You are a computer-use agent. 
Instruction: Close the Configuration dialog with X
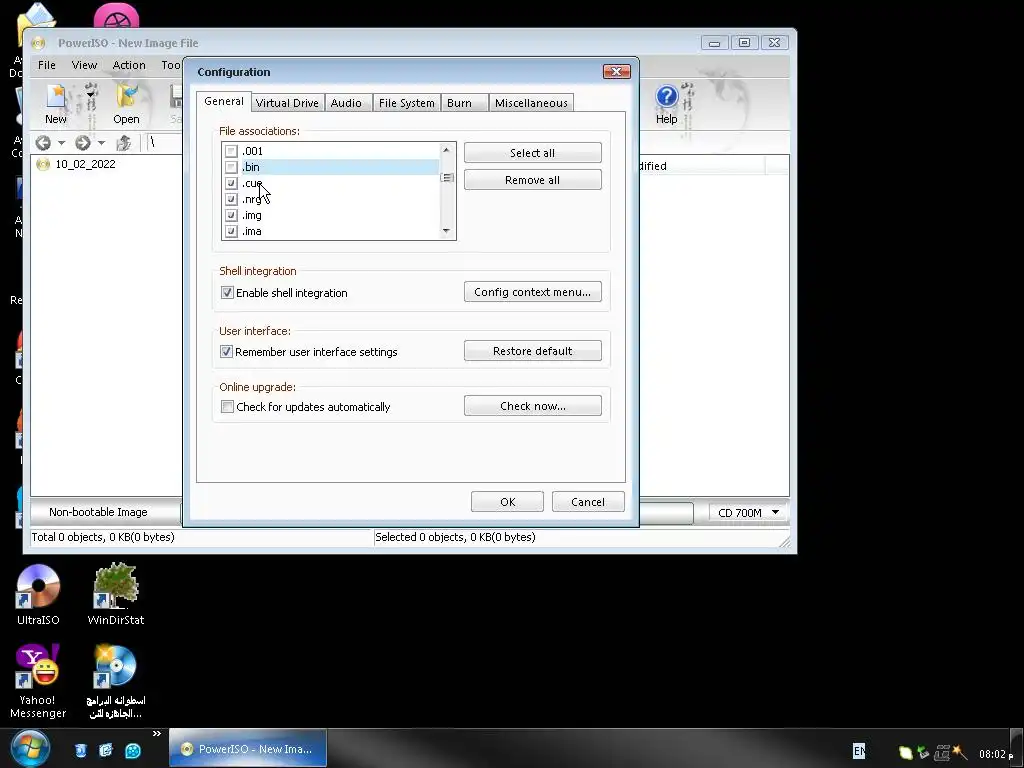pos(616,71)
